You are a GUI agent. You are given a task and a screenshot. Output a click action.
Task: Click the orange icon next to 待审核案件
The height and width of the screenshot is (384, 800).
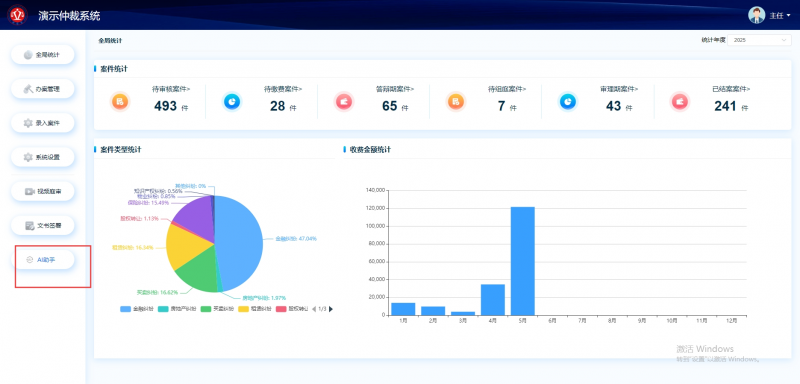[x=120, y=102]
